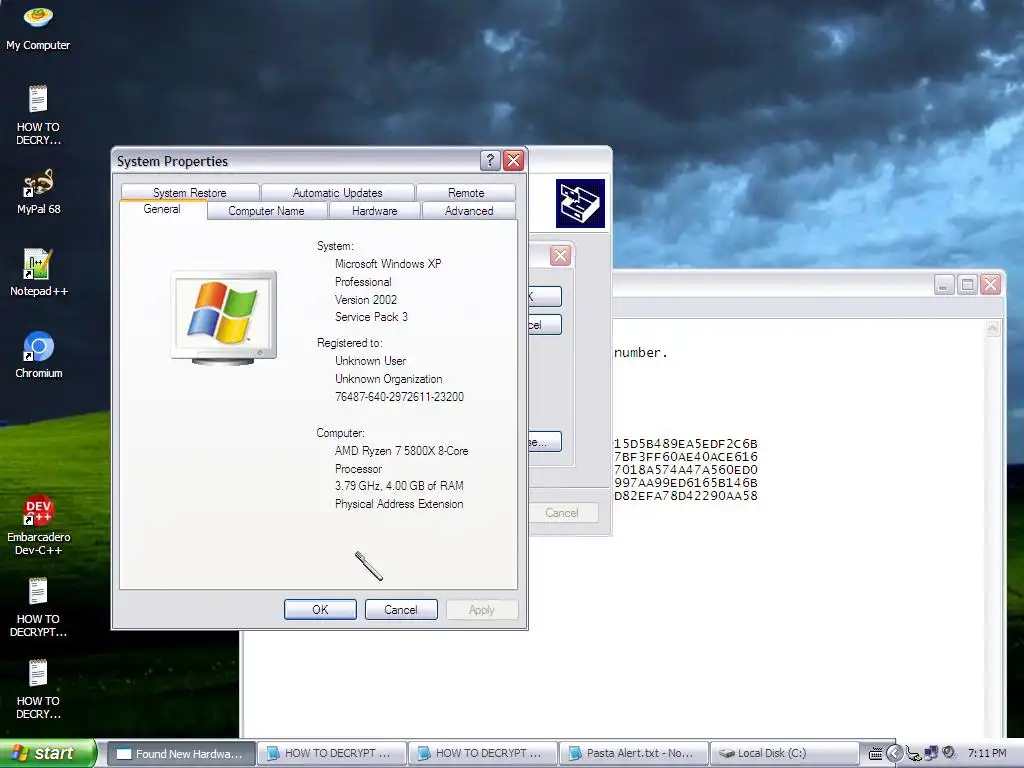Expand hidden tray icons with the arrow
Viewport: 1024px width, 768px height.
(894, 754)
